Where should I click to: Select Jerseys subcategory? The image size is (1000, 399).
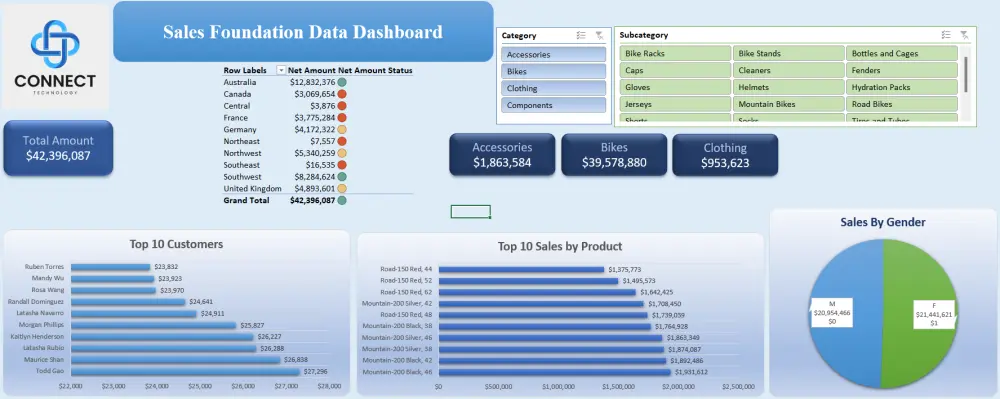(675, 104)
